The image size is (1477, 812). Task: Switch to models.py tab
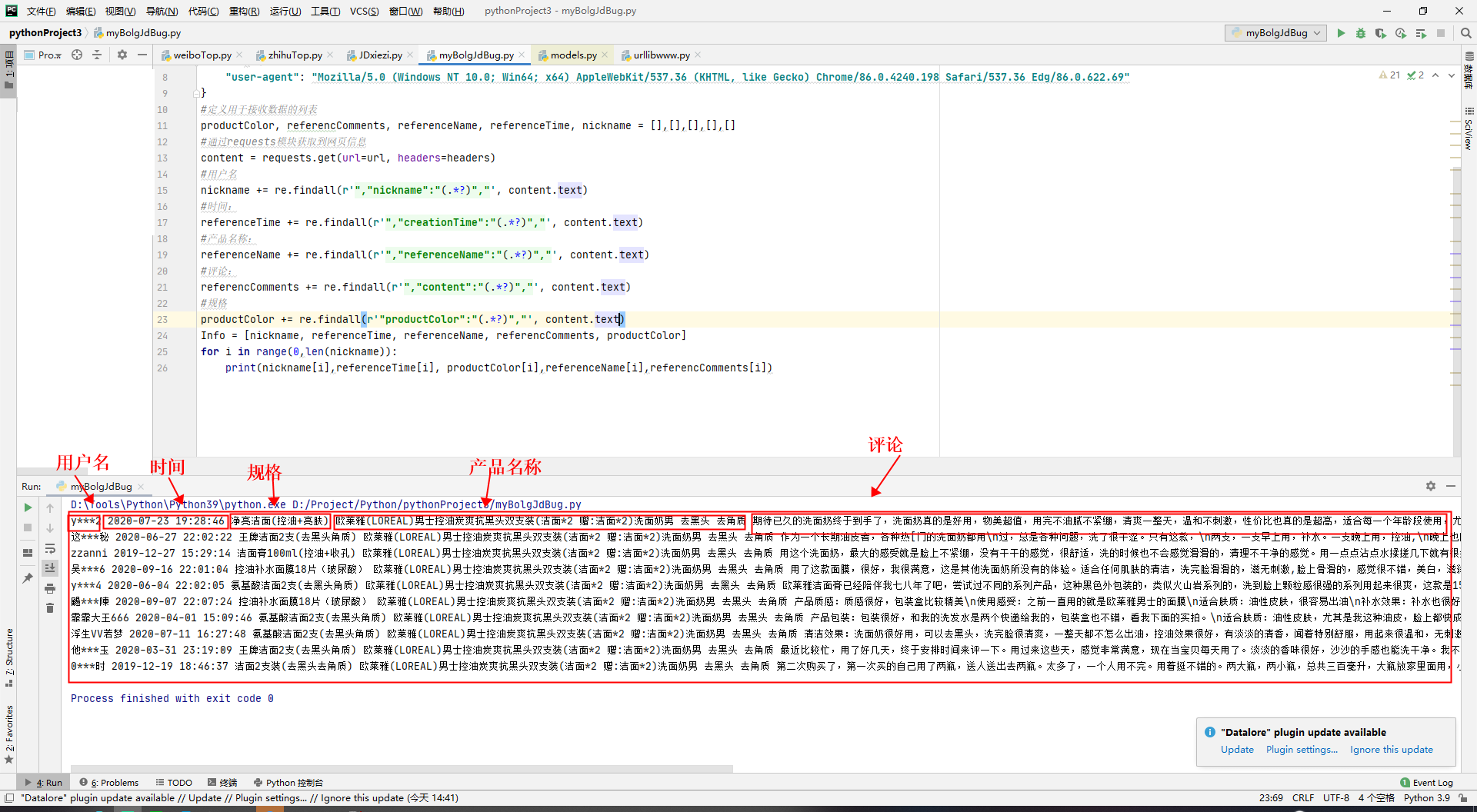tap(573, 55)
